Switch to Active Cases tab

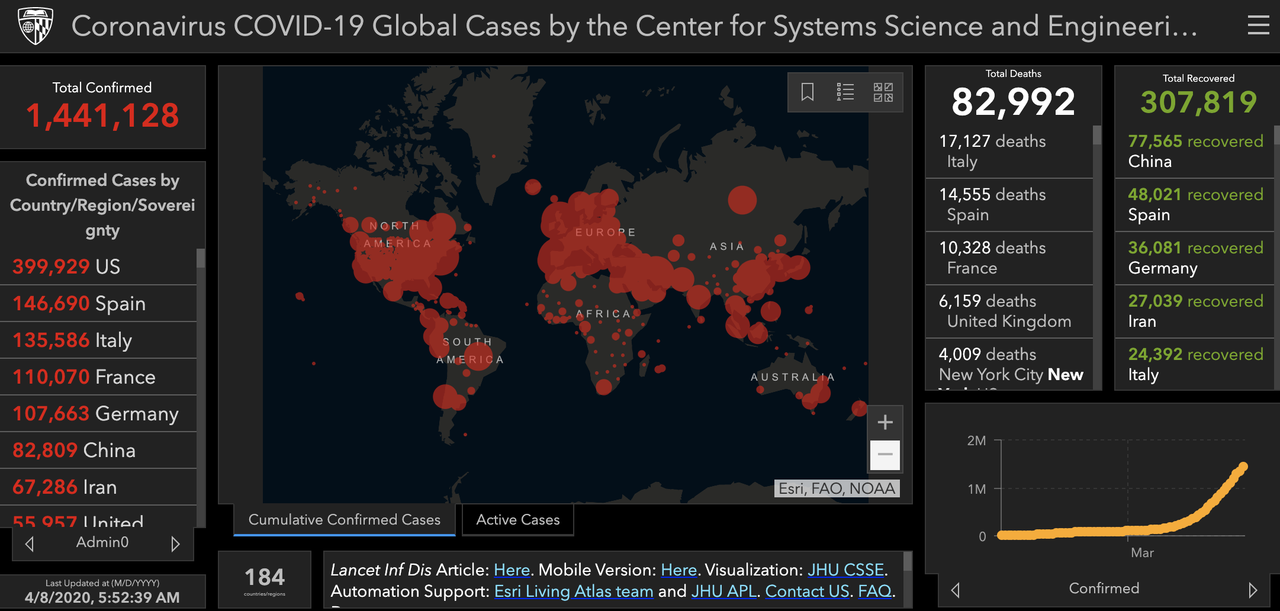(x=518, y=519)
